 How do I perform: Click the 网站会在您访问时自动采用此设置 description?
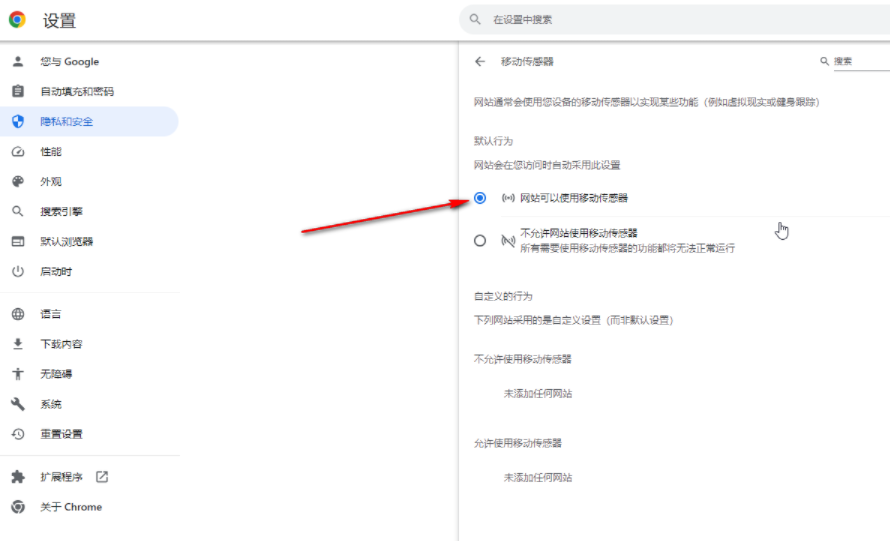point(547,165)
